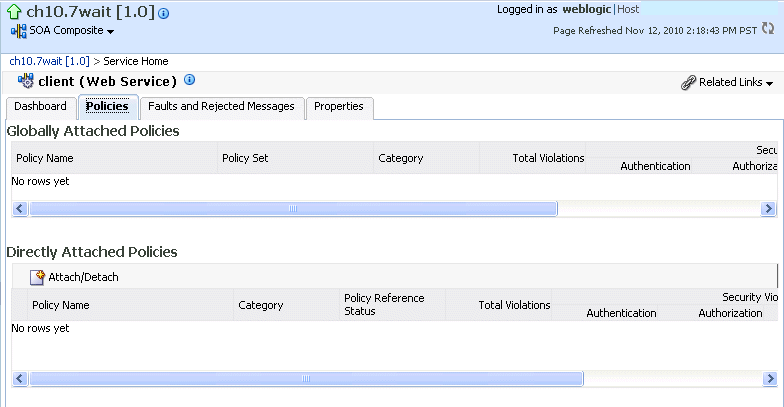Screen dimensions: 784x407
Task: Click the Page Refreshed timestamp text
Action: tap(655, 30)
